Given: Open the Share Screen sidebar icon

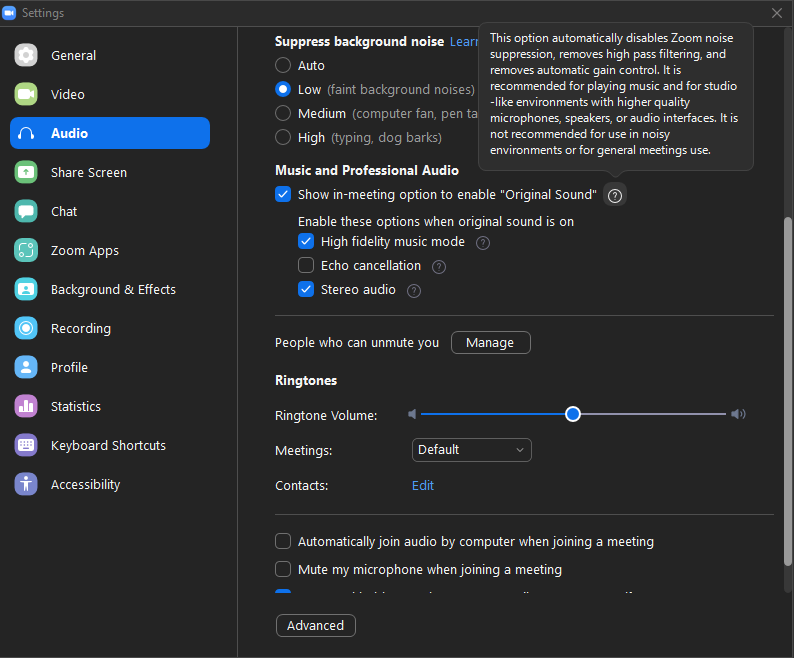Looking at the screenshot, I should coord(26,172).
